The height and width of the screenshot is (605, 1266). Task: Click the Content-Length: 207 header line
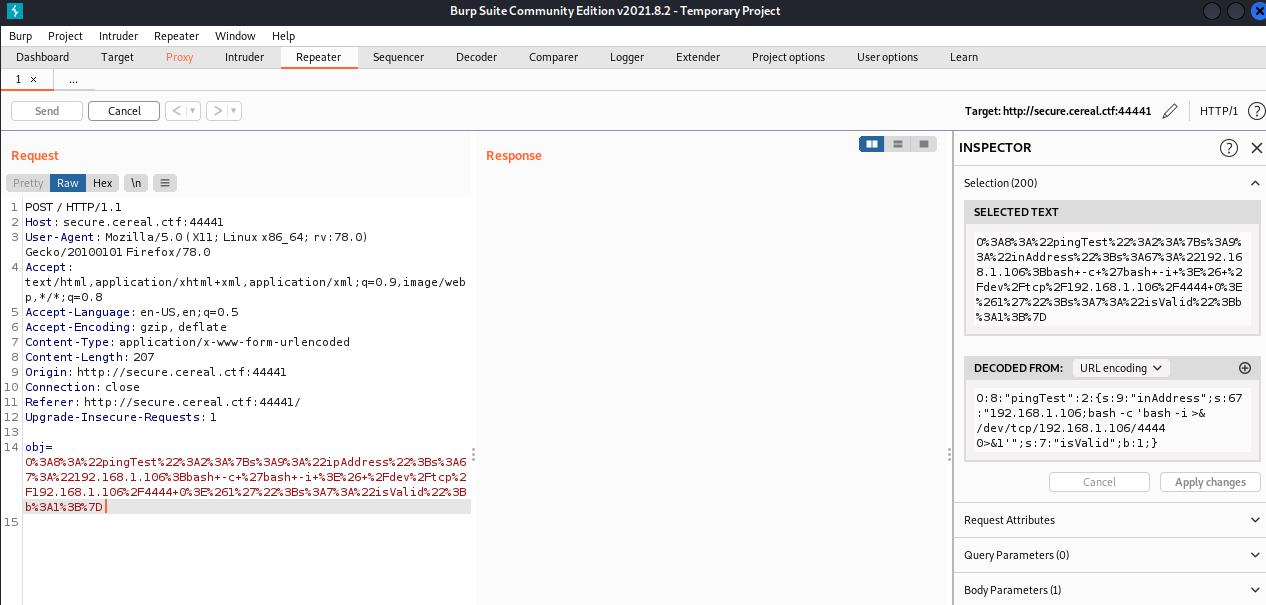click(x=89, y=357)
